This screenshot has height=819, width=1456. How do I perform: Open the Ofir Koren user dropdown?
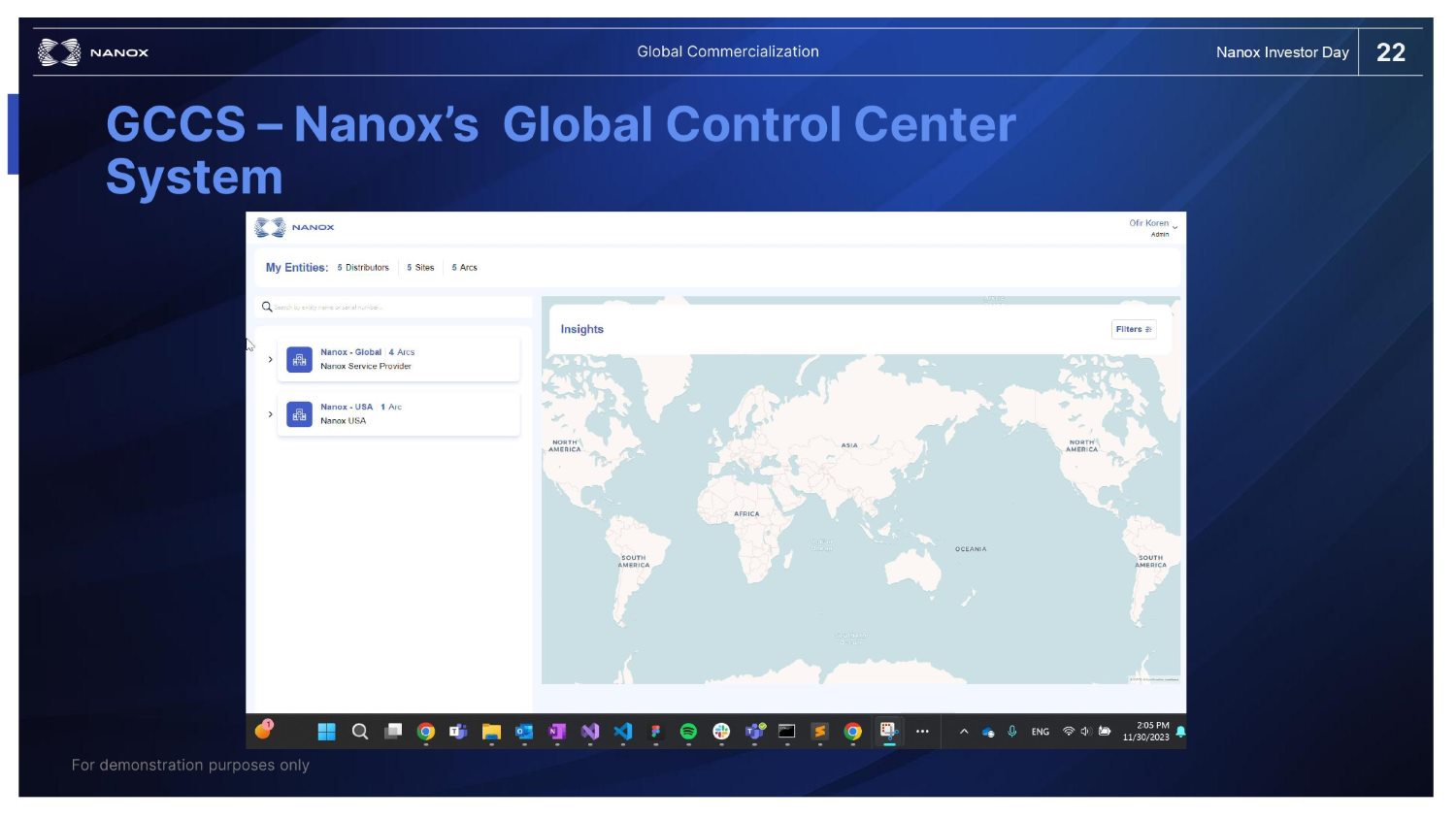[1153, 227]
